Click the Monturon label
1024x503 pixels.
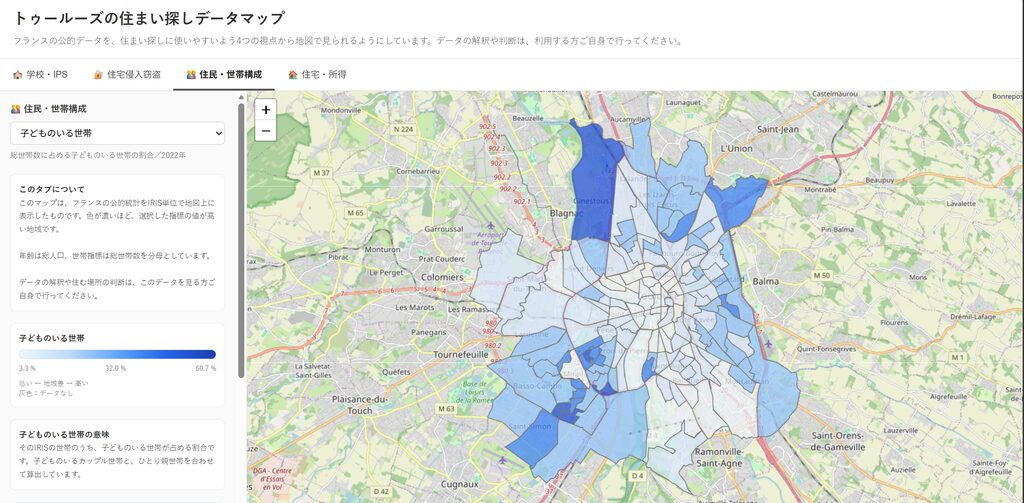coord(382,250)
